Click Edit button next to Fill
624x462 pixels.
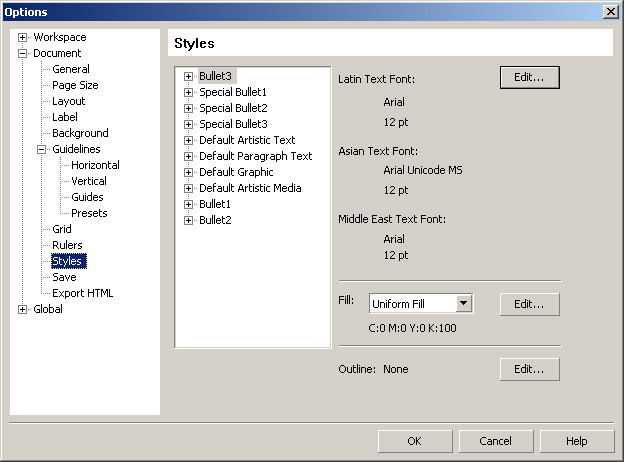pos(530,304)
